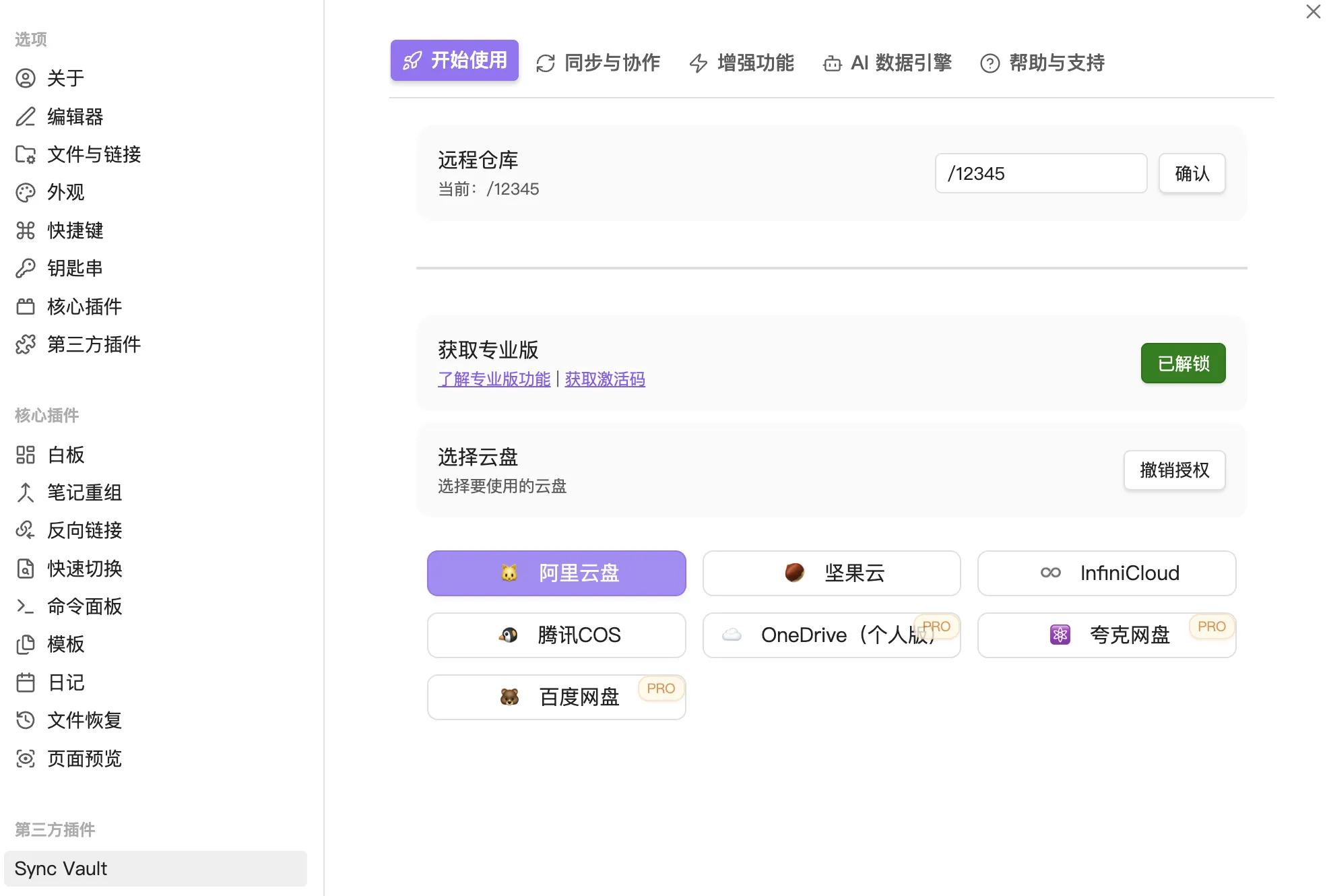
Task: Close the settings dialog
Action: click(x=1313, y=11)
